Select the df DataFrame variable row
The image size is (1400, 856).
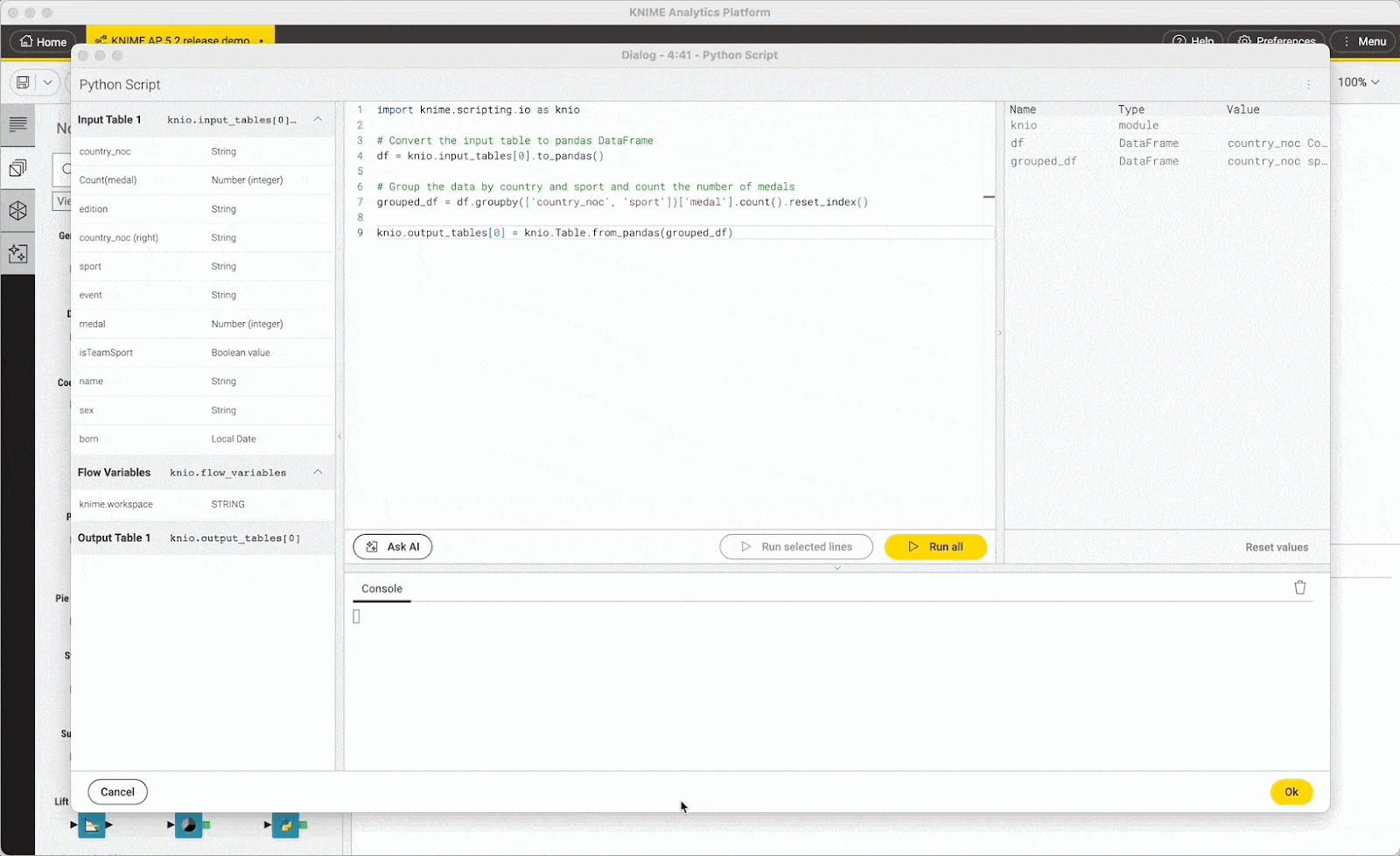coord(1167,144)
